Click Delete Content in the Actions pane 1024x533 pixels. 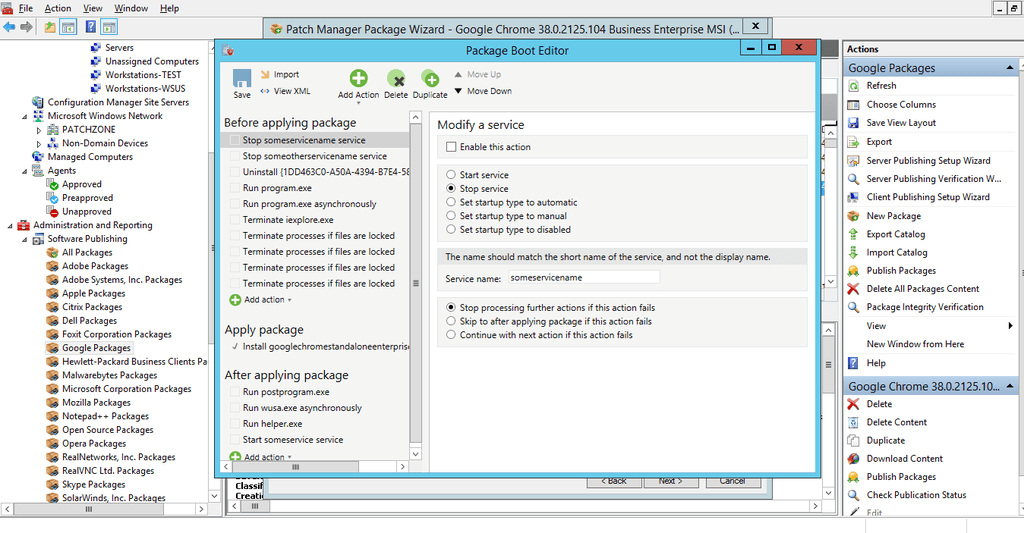click(x=896, y=422)
